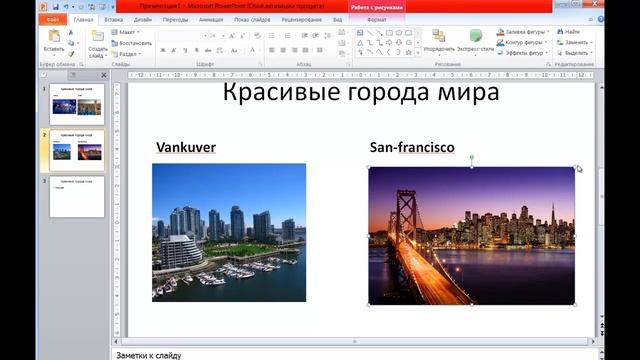Select the five-point star shape
The width and height of the screenshot is (640, 360).
click(408, 52)
